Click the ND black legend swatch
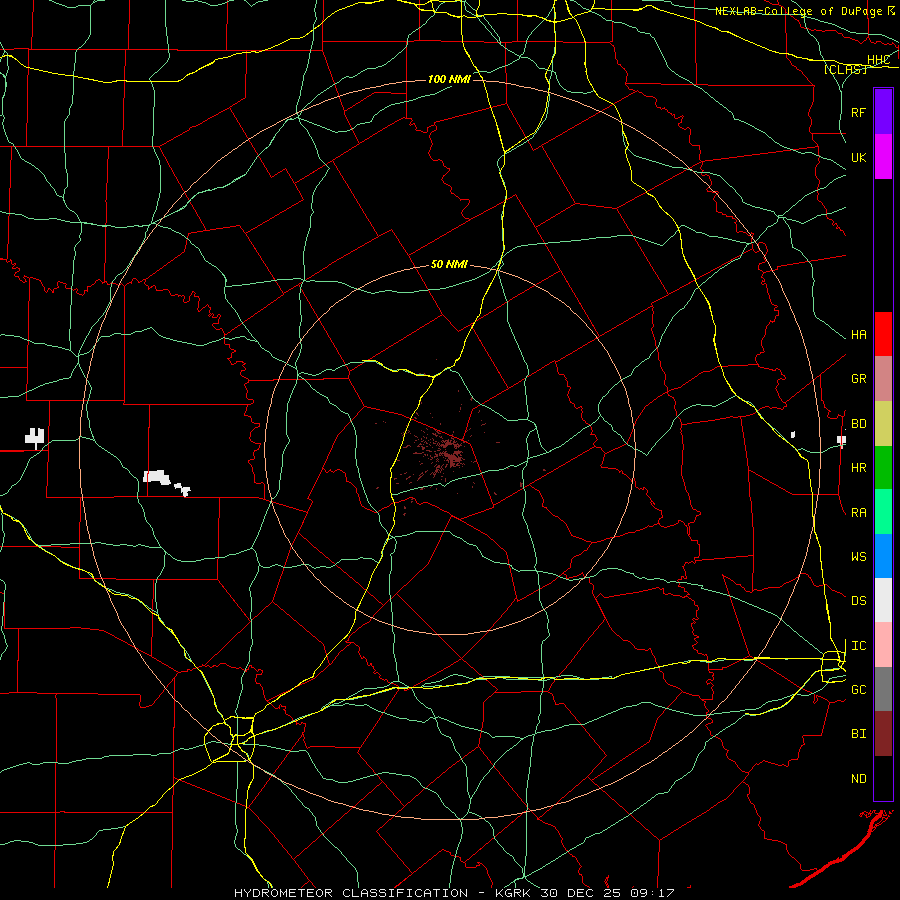900x900 pixels. pyautogui.click(x=883, y=778)
